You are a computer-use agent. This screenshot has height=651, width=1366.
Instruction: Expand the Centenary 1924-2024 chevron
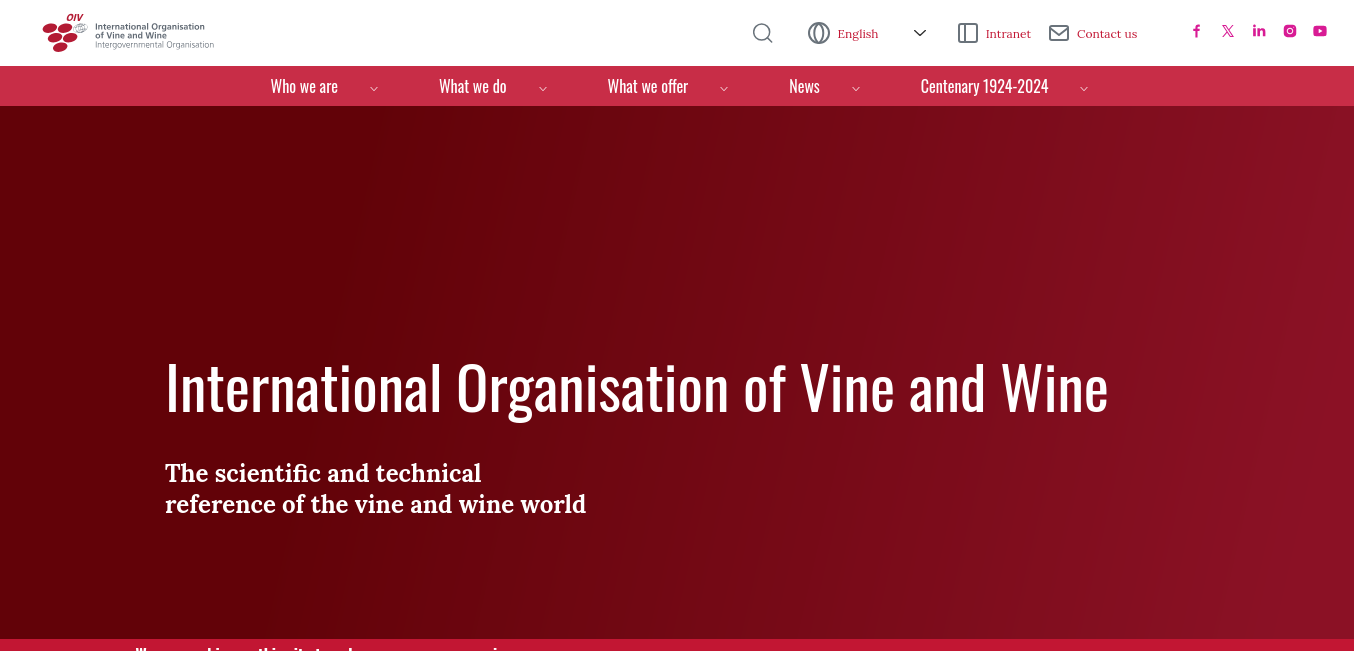(1084, 88)
